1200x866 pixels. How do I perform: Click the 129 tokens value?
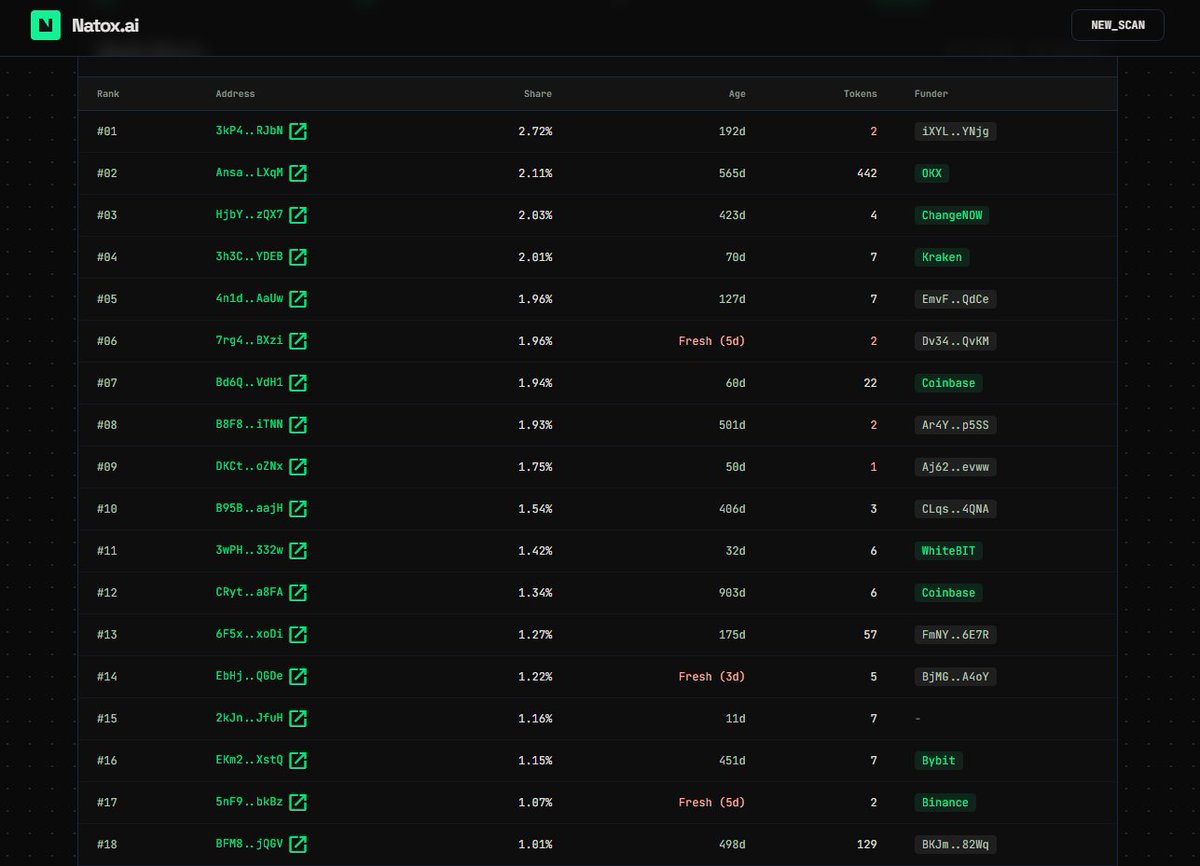coord(867,845)
